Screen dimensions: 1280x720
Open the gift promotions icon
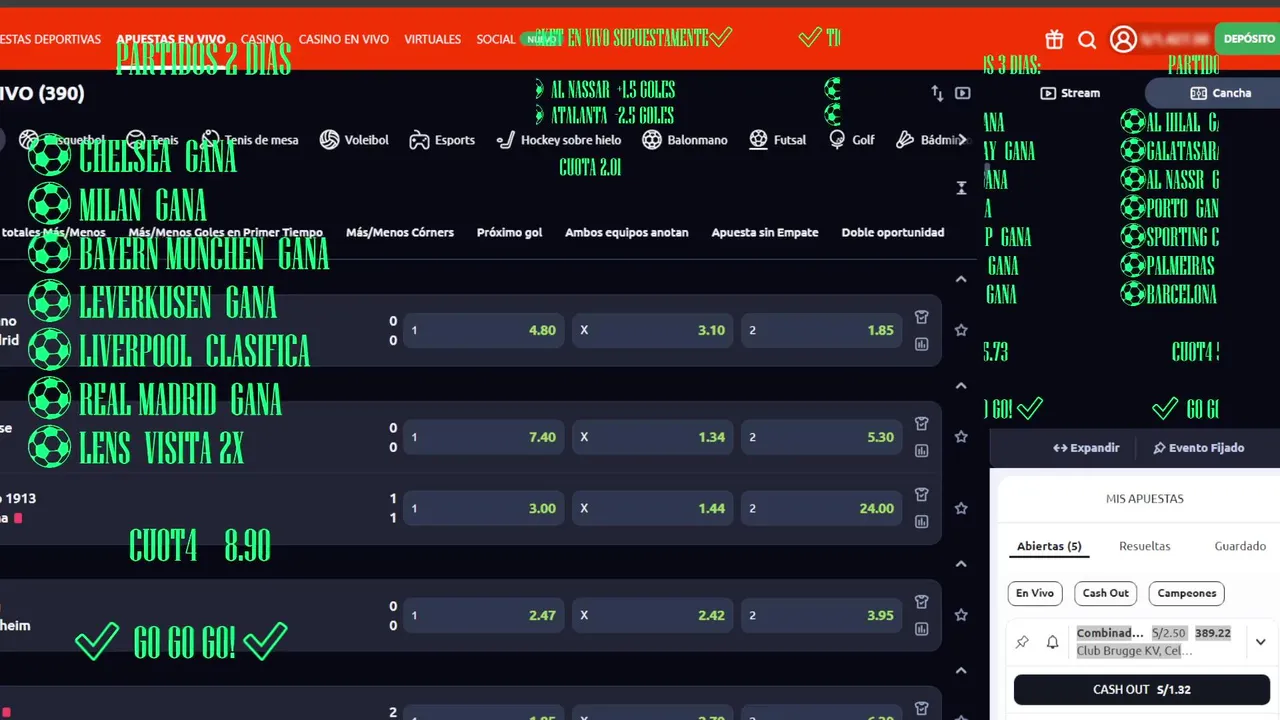pos(1054,40)
